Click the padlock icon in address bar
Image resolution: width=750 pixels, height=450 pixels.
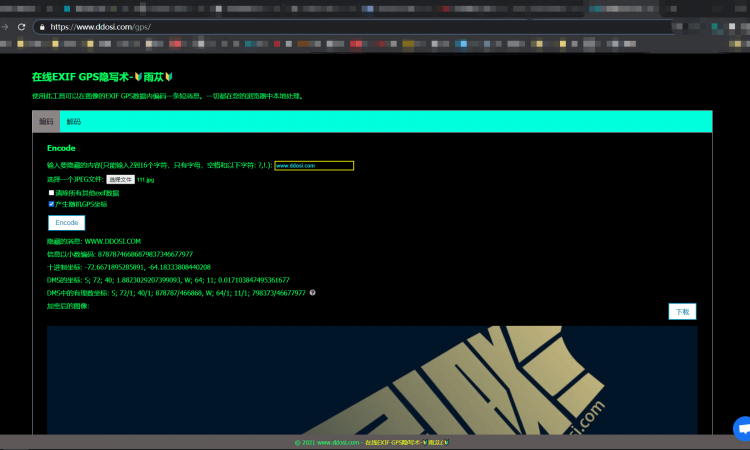coord(42,27)
